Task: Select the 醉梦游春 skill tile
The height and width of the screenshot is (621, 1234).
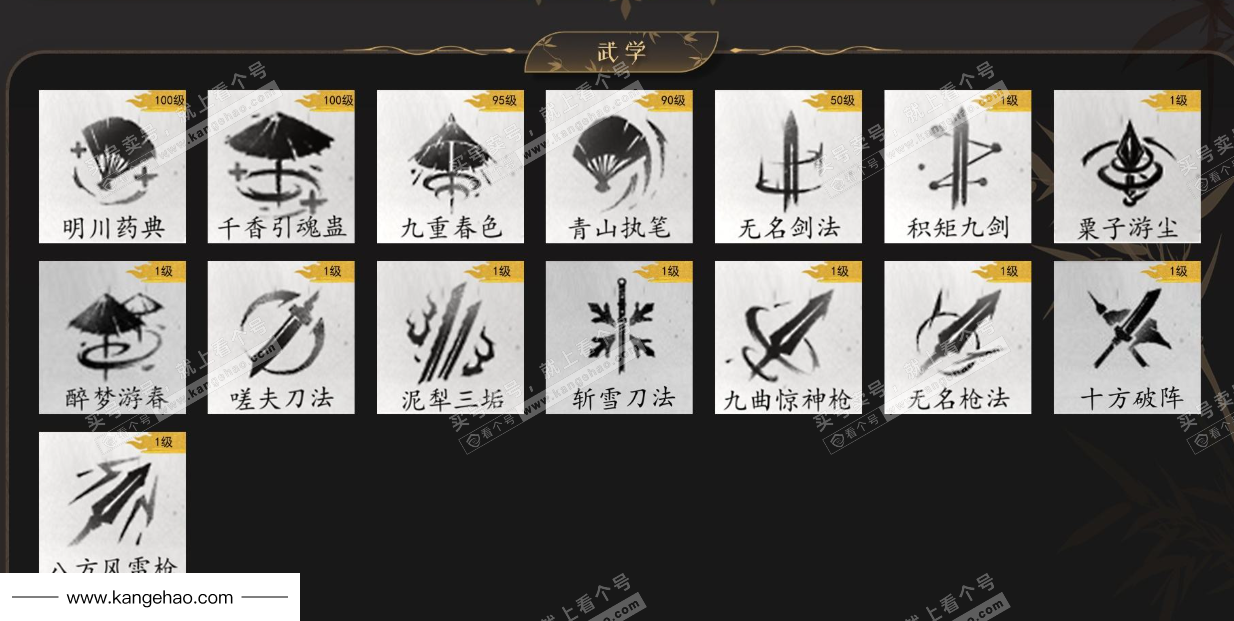Action: click(112, 337)
